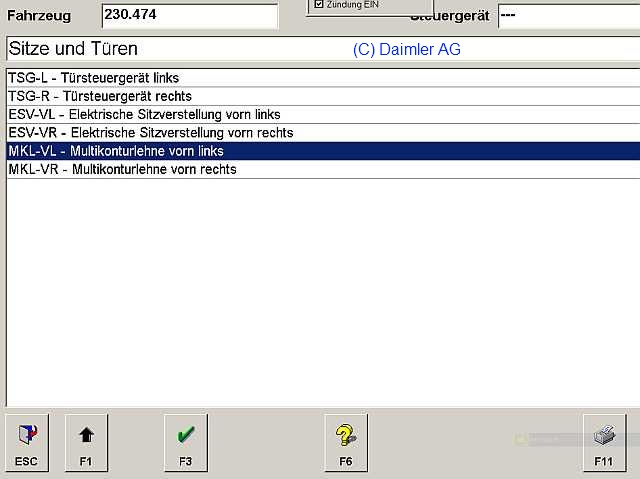Click the Fahrzeug field showing 230.474
The width and height of the screenshot is (640, 479).
pos(189,17)
